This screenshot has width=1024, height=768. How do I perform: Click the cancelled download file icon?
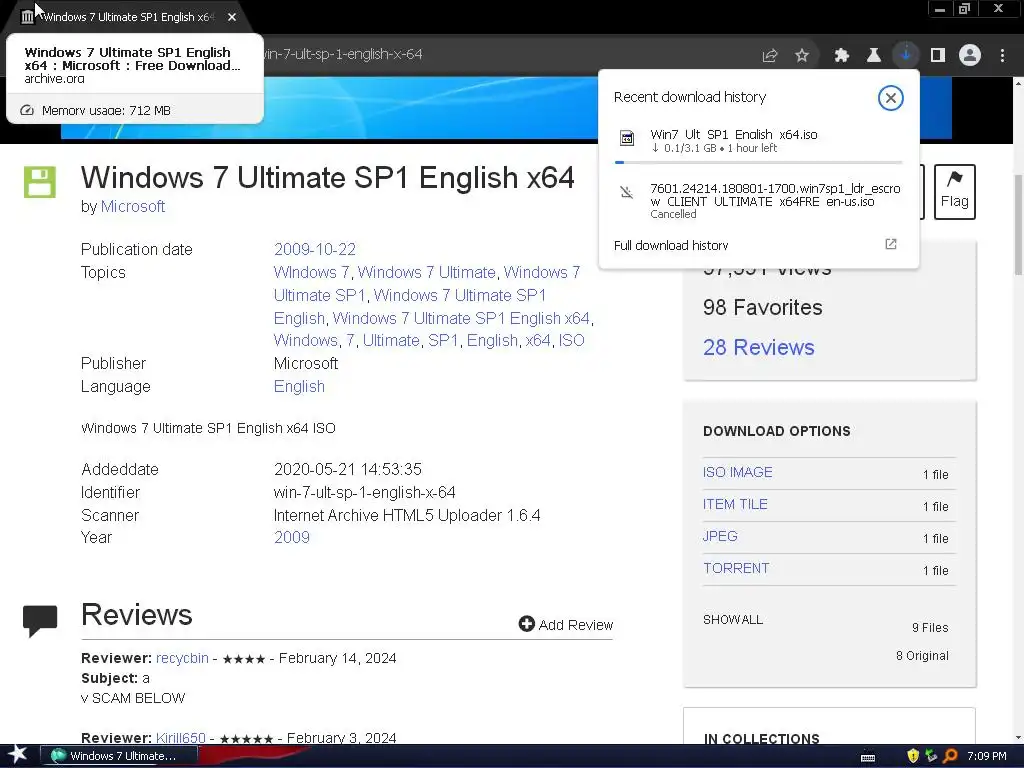(x=626, y=192)
